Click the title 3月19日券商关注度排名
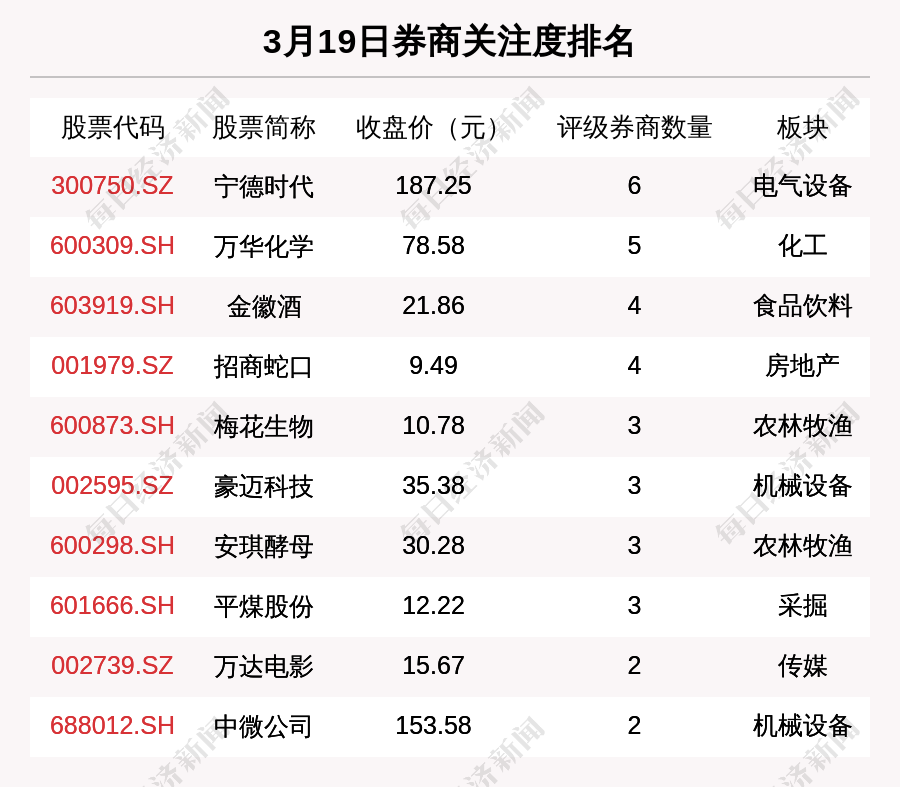This screenshot has height=787, width=900. point(449,42)
